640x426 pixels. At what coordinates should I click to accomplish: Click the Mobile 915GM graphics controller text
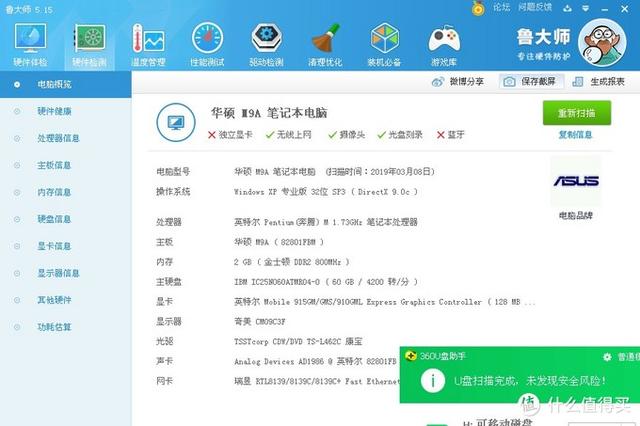tap(384, 302)
